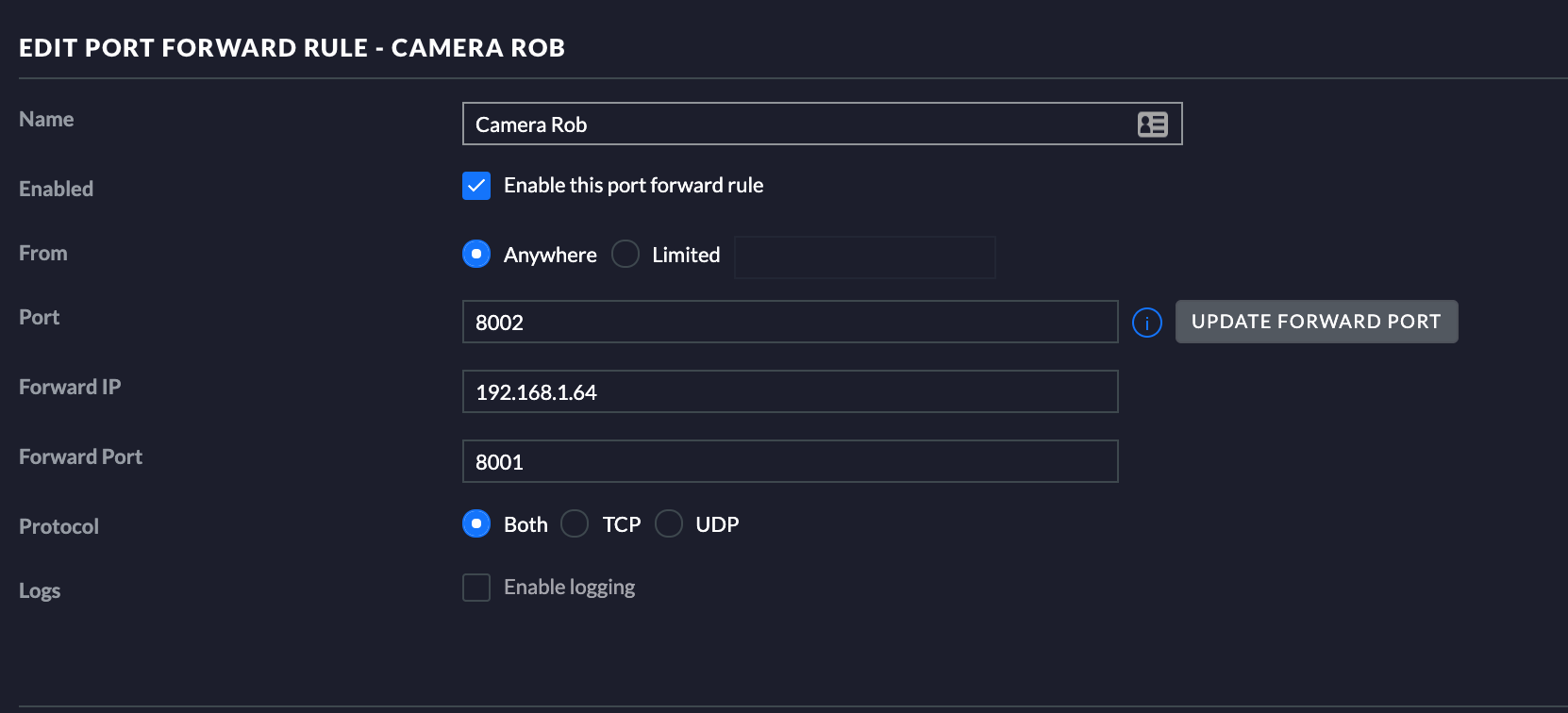Click the Edit Port Forward Rule heading
This screenshot has width=1568, height=713.
point(292,48)
